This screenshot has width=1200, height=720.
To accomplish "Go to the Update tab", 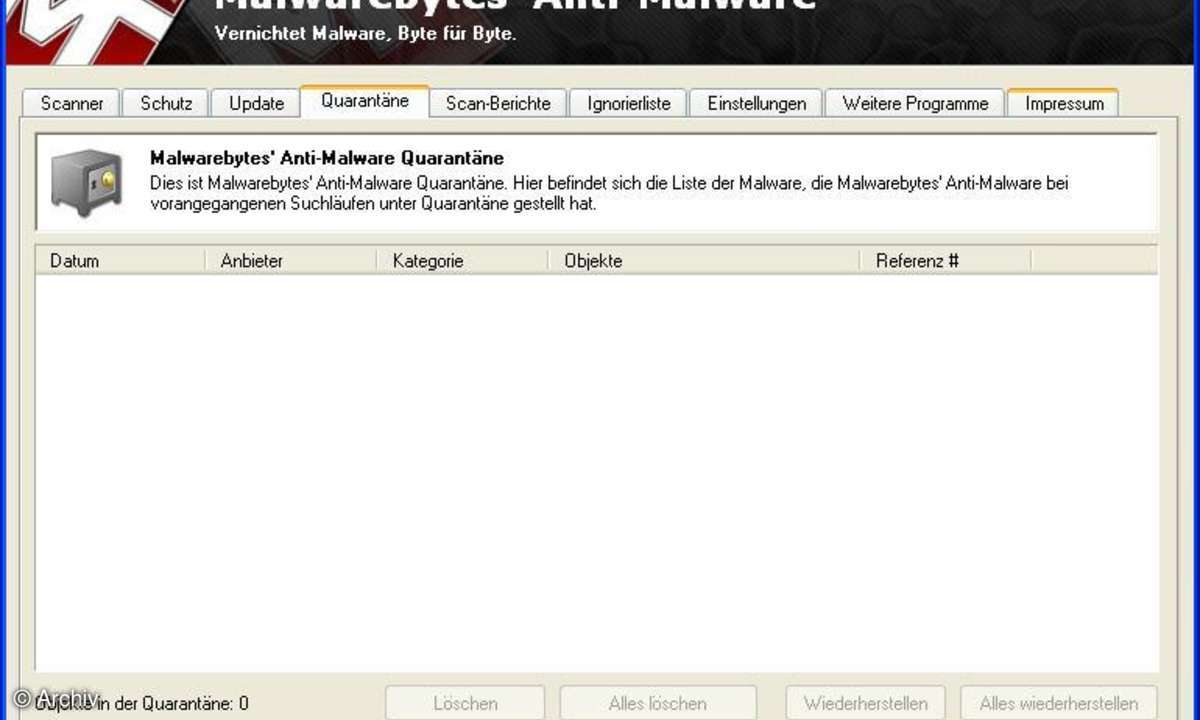I will (256, 103).
